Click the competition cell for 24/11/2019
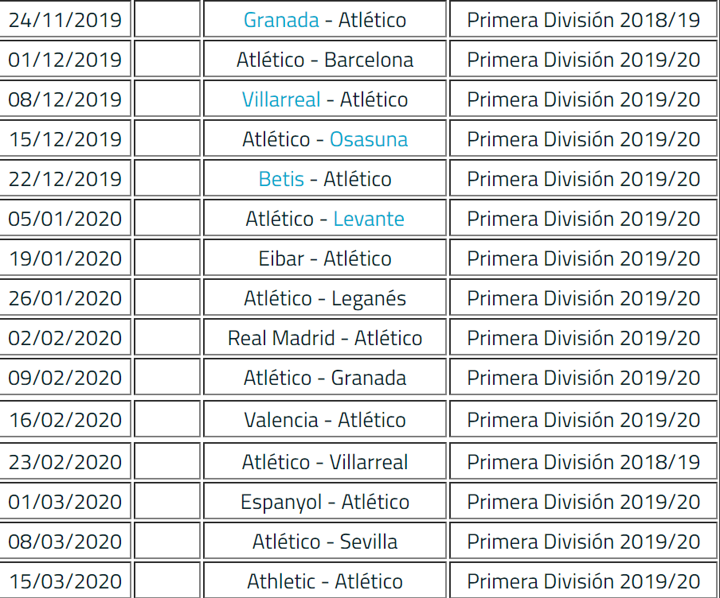This screenshot has height=598, width=720. pyautogui.click(x=583, y=20)
